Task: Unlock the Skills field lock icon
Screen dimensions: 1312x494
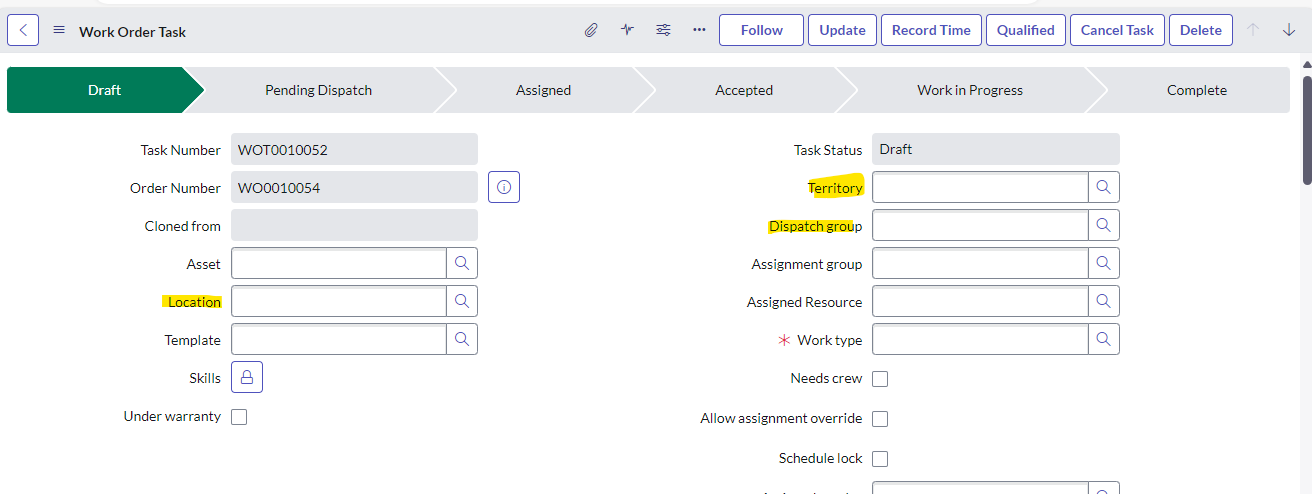Action: 247,377
